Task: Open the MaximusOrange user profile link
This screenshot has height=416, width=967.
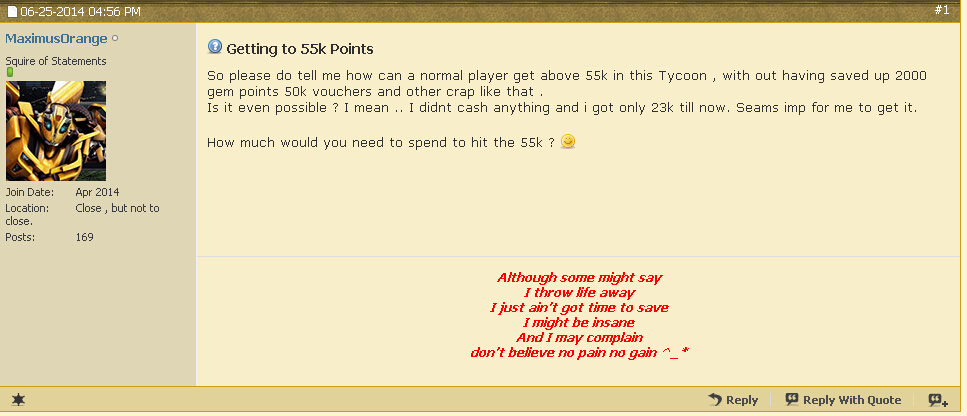Action: tap(56, 38)
